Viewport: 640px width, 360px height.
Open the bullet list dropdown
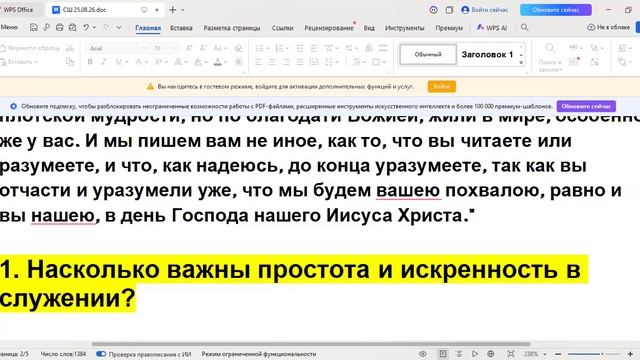267,48
